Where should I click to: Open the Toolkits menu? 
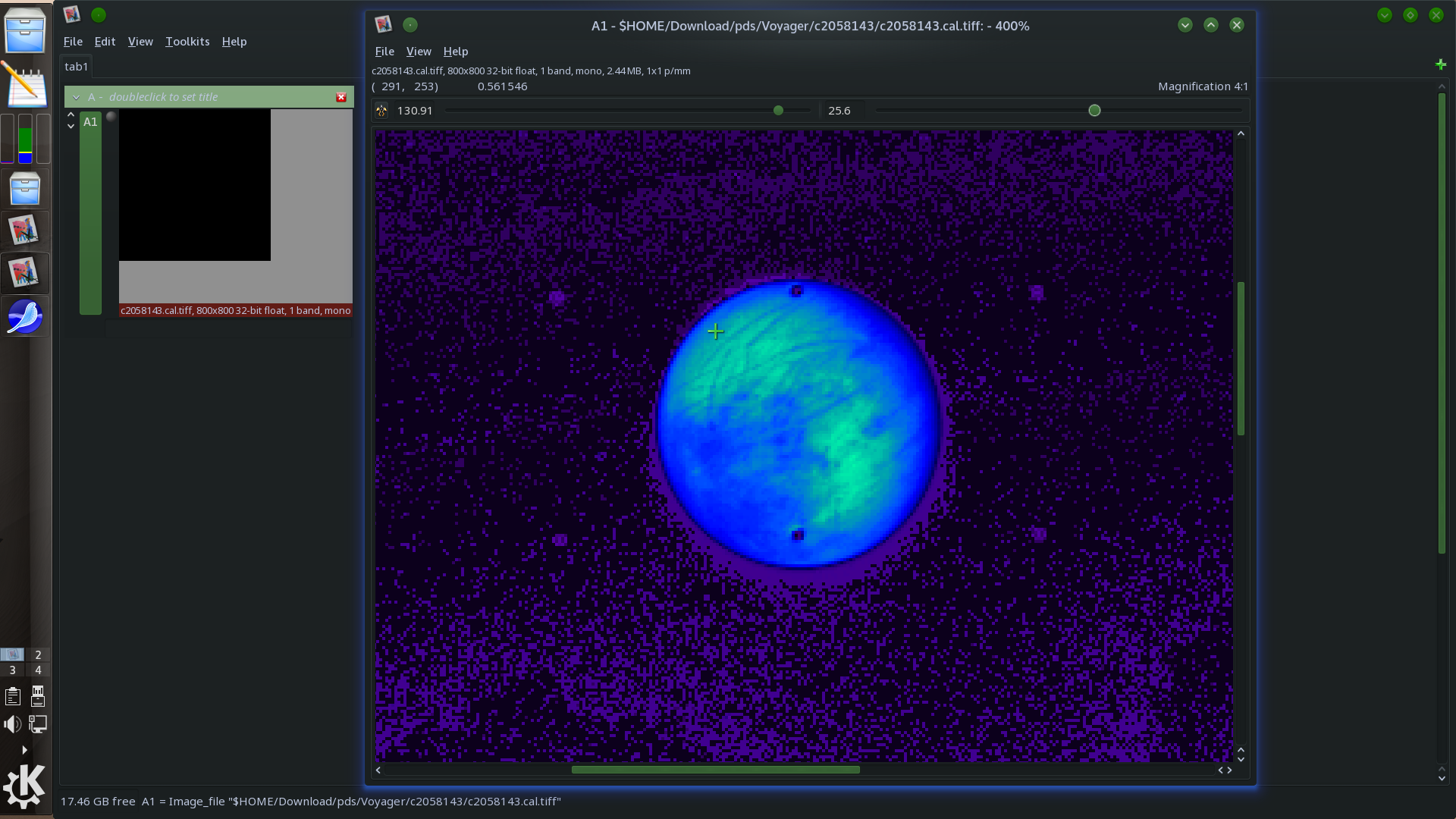(187, 42)
